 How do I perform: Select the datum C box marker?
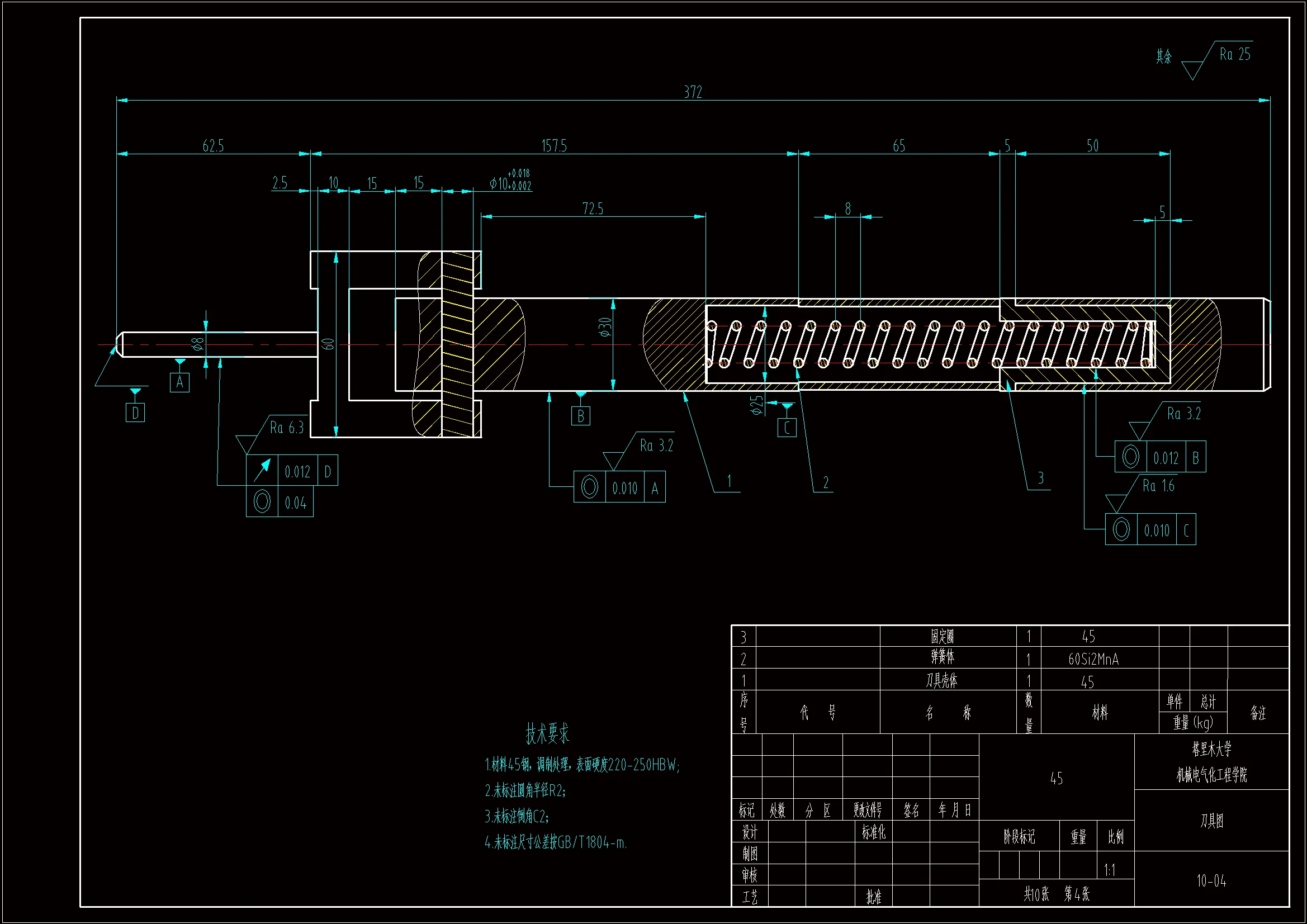pyautogui.click(x=787, y=428)
